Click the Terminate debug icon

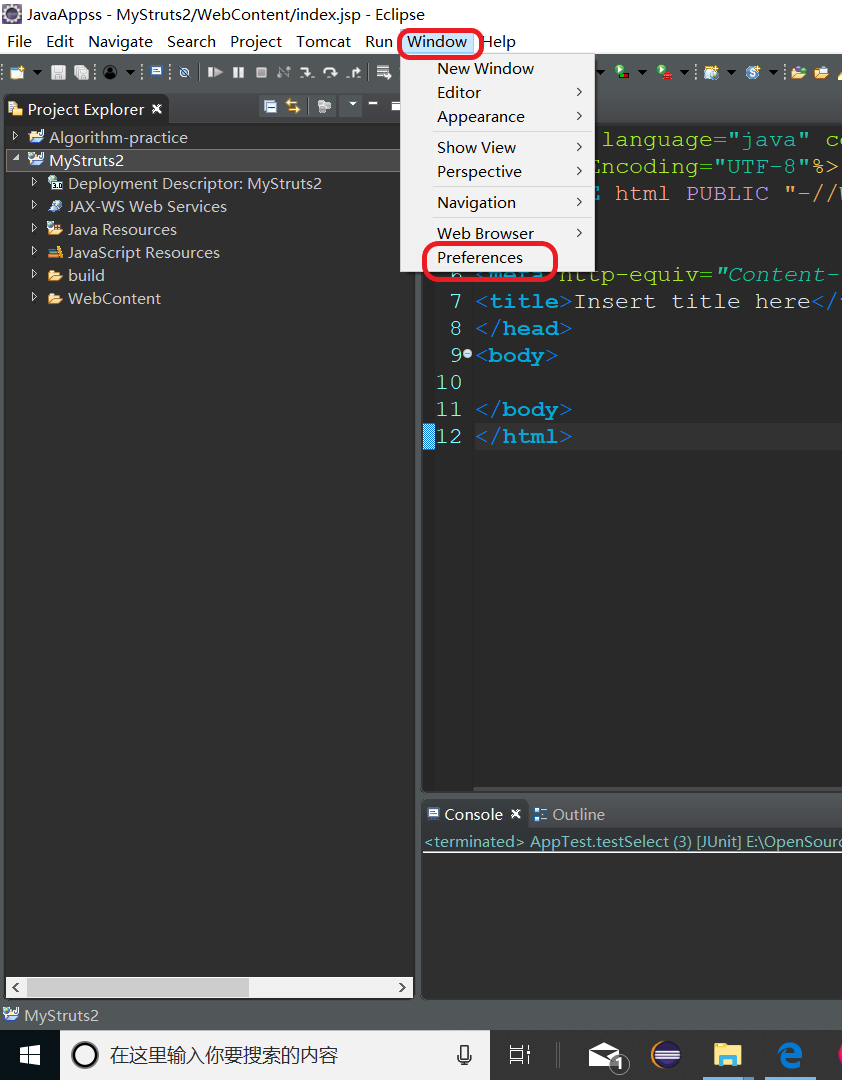click(x=261, y=72)
